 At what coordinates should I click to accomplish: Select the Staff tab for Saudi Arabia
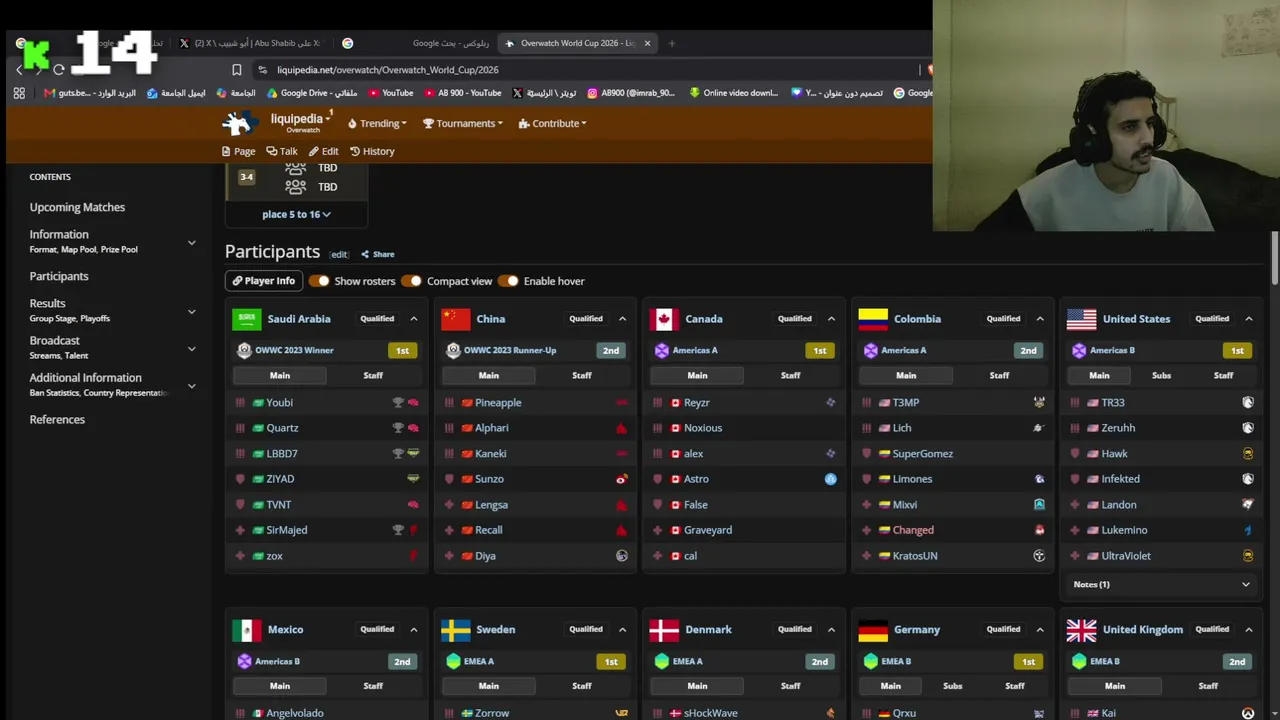(373, 375)
